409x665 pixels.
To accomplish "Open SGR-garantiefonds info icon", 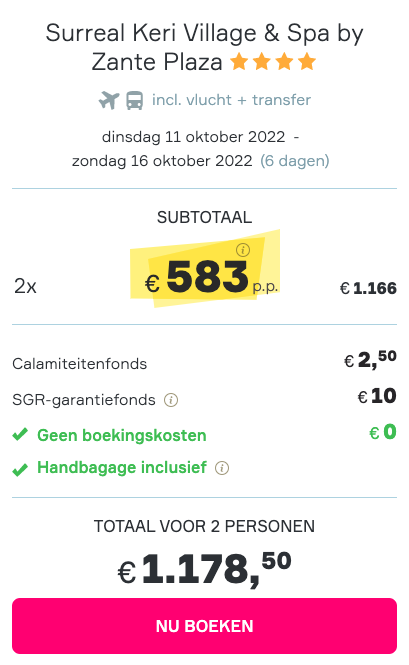I will point(171,400).
